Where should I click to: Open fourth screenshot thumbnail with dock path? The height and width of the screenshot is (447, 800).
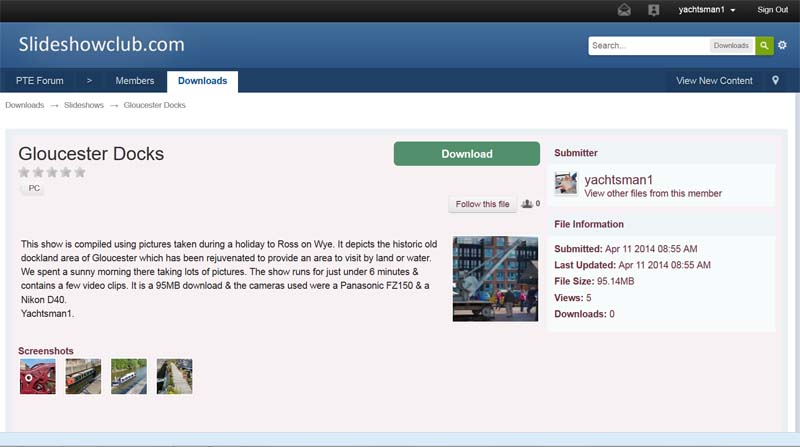click(174, 377)
